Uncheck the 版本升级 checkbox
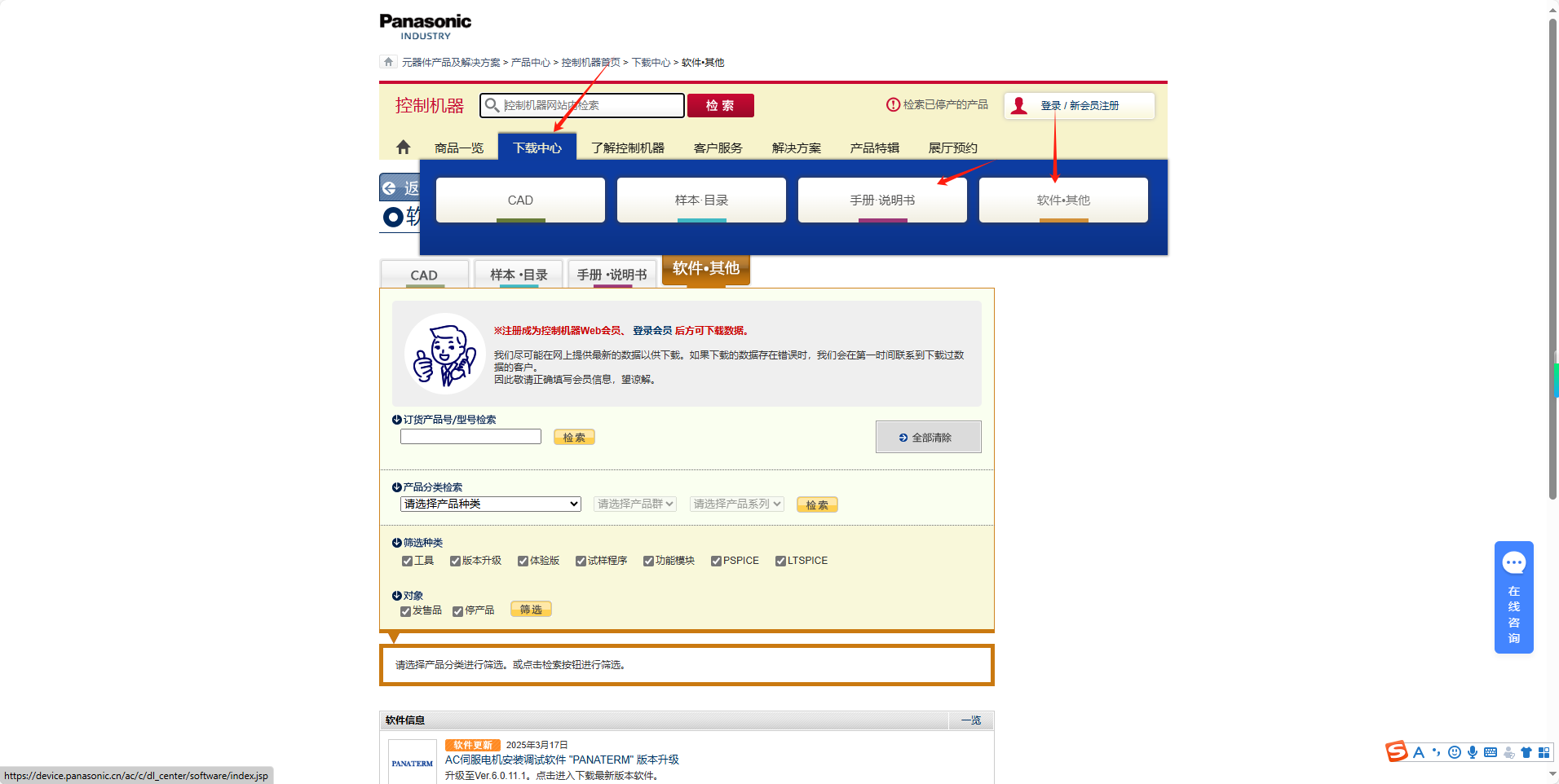Image resolution: width=1559 pixels, height=784 pixels. click(x=455, y=561)
